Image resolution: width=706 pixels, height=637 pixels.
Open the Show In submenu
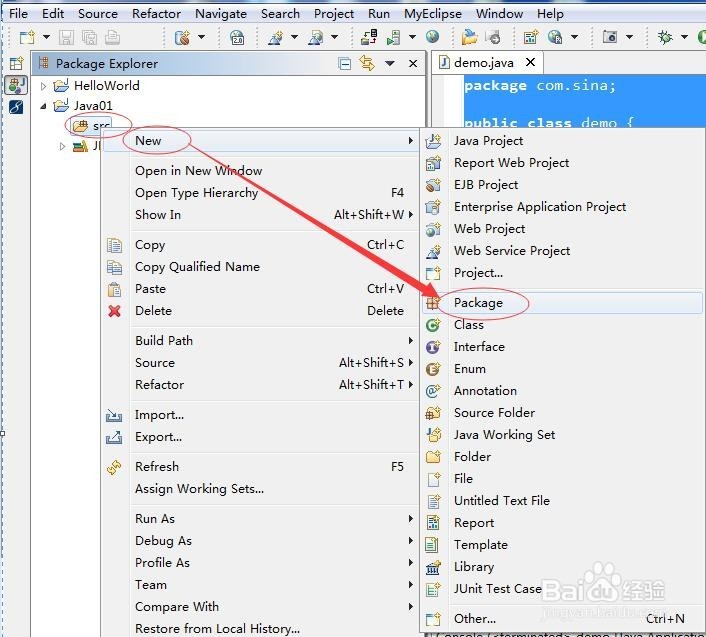point(261,215)
